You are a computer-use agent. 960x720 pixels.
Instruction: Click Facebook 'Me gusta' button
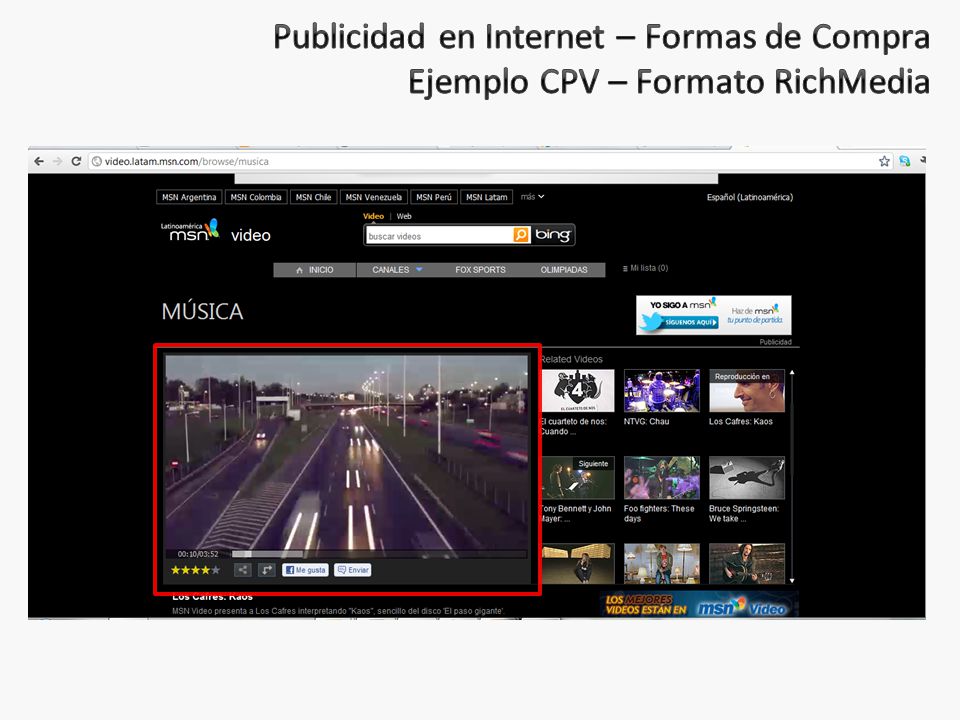point(305,570)
